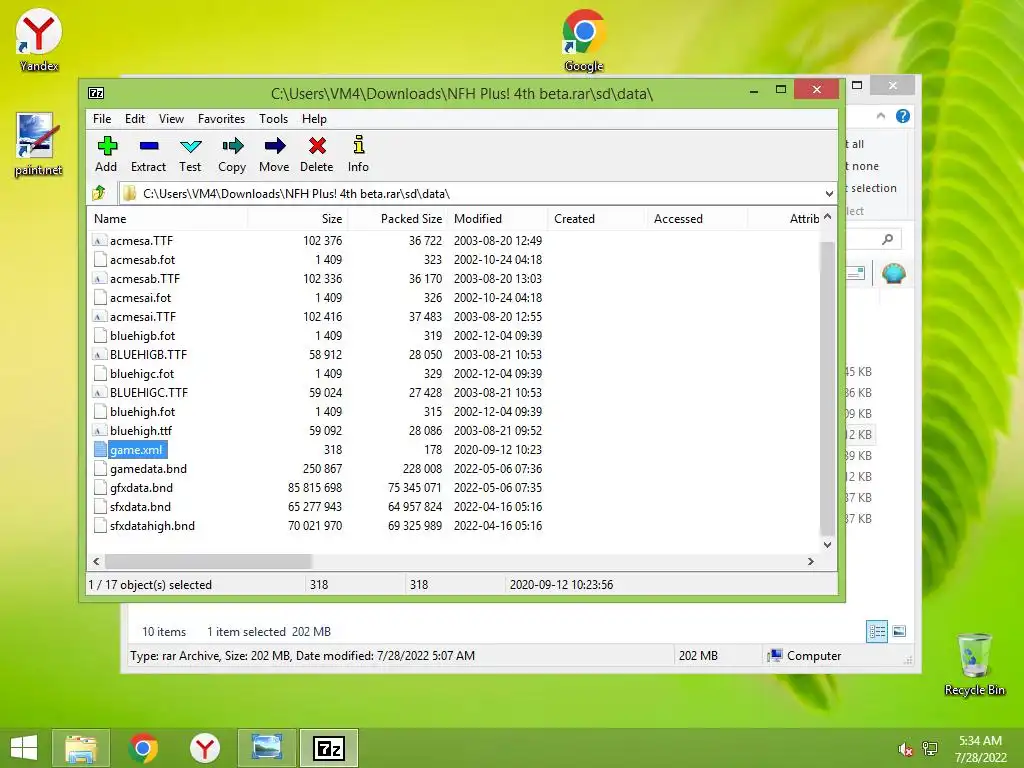Open the Tools menu
1024x768 pixels.
(273, 119)
